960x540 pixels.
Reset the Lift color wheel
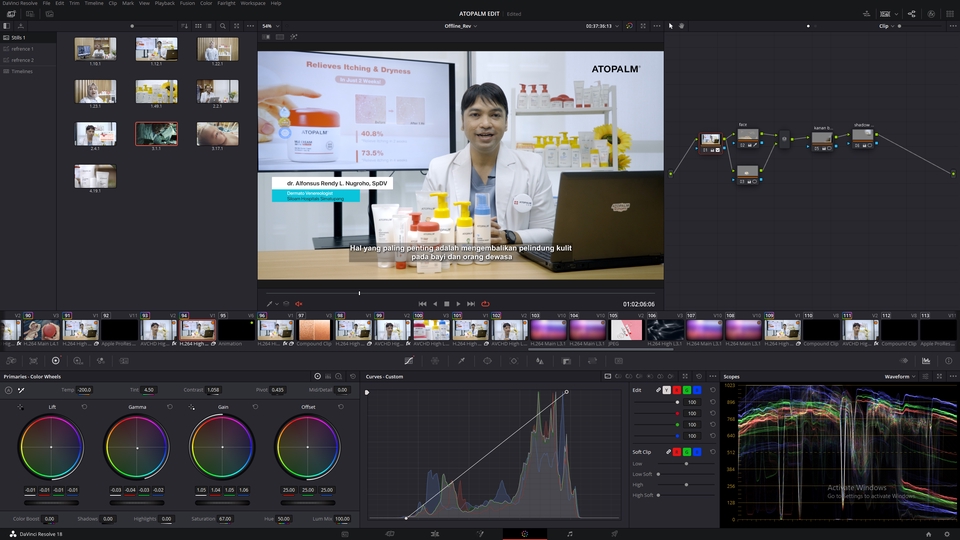[84, 407]
